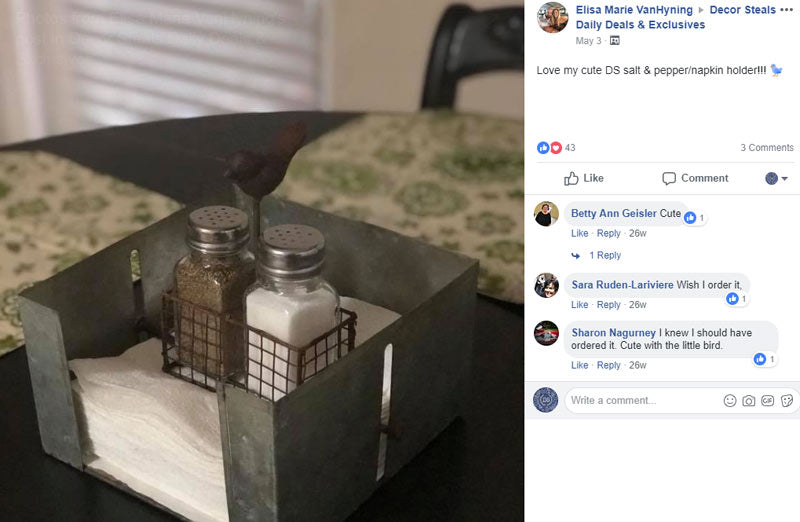Click the salt and pepper holder photo
This screenshot has height=522, width=800.
pos(262,261)
